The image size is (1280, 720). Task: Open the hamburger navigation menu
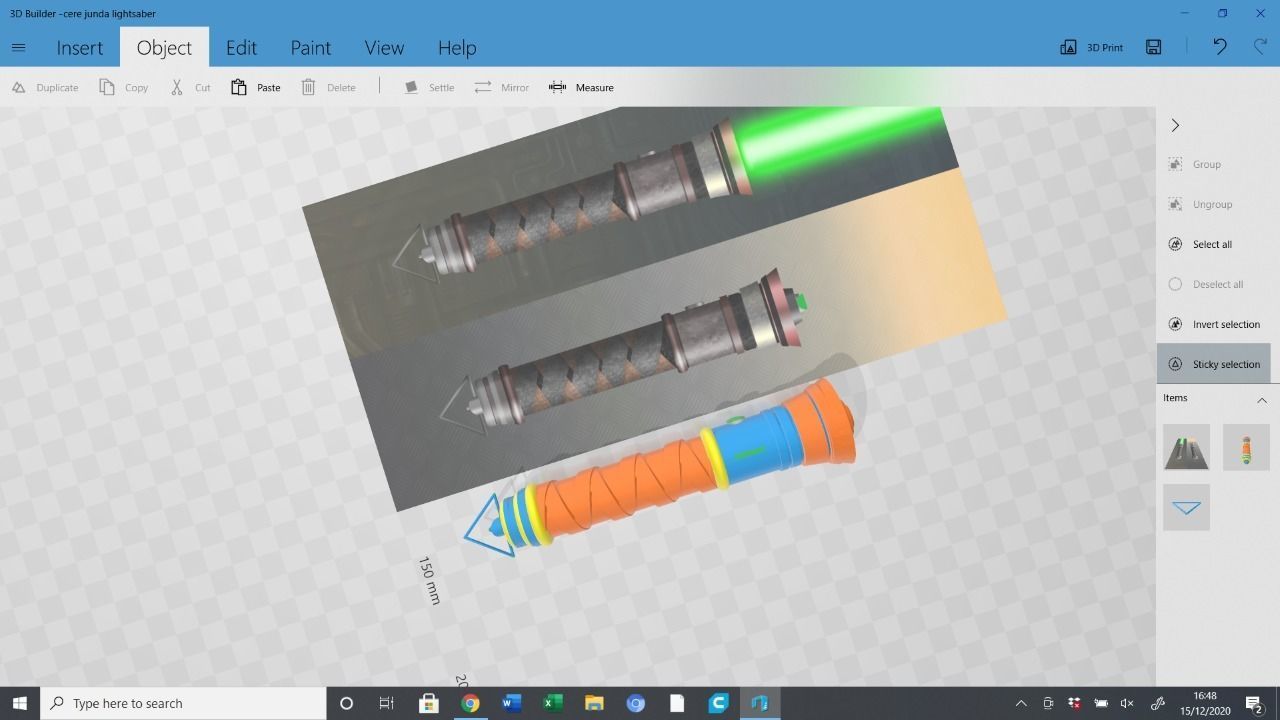(18, 47)
